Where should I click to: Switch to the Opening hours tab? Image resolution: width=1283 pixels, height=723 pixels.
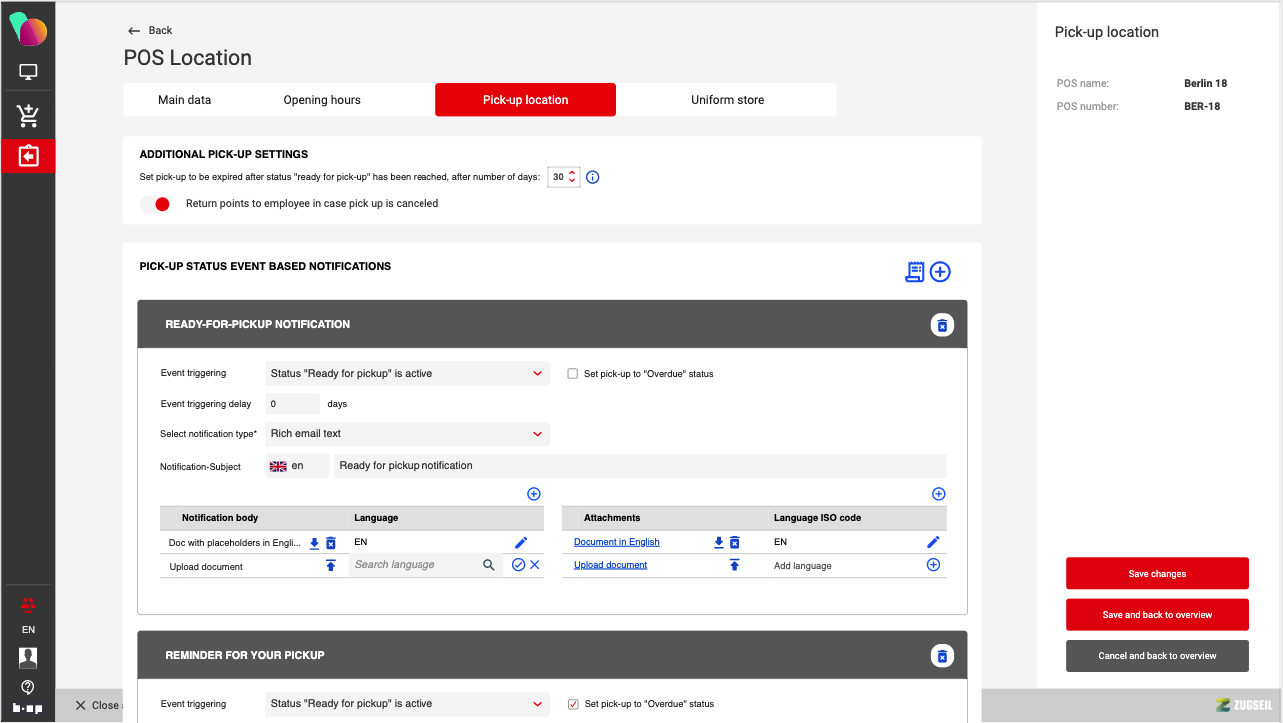tap(322, 100)
